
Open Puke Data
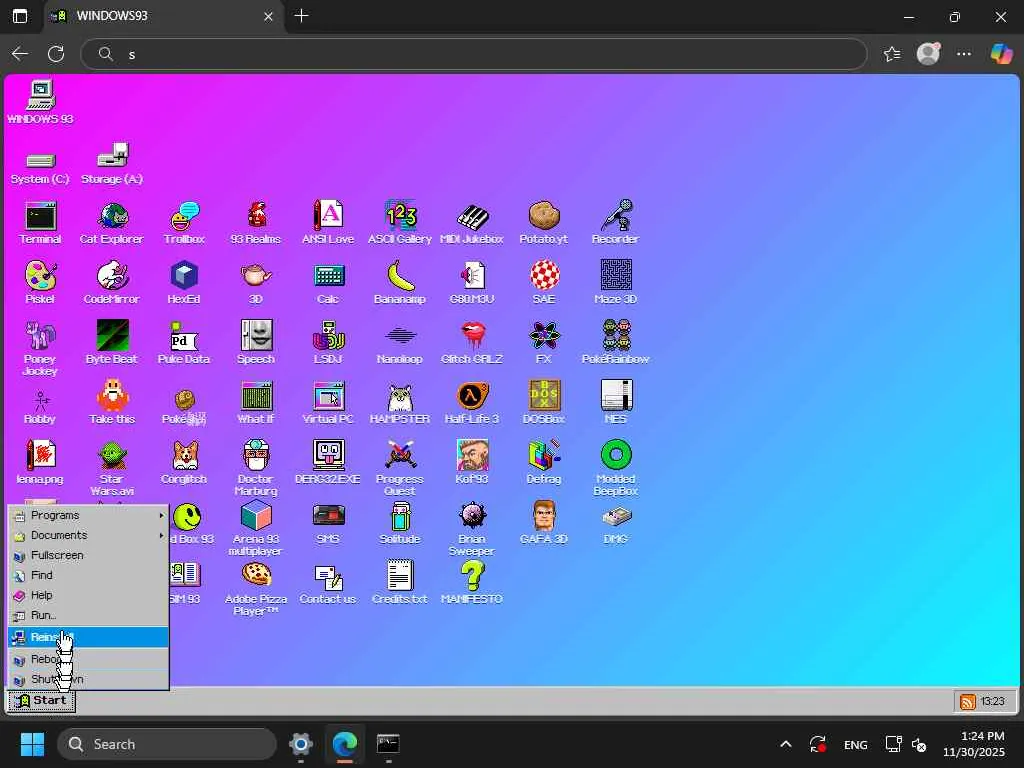[184, 343]
